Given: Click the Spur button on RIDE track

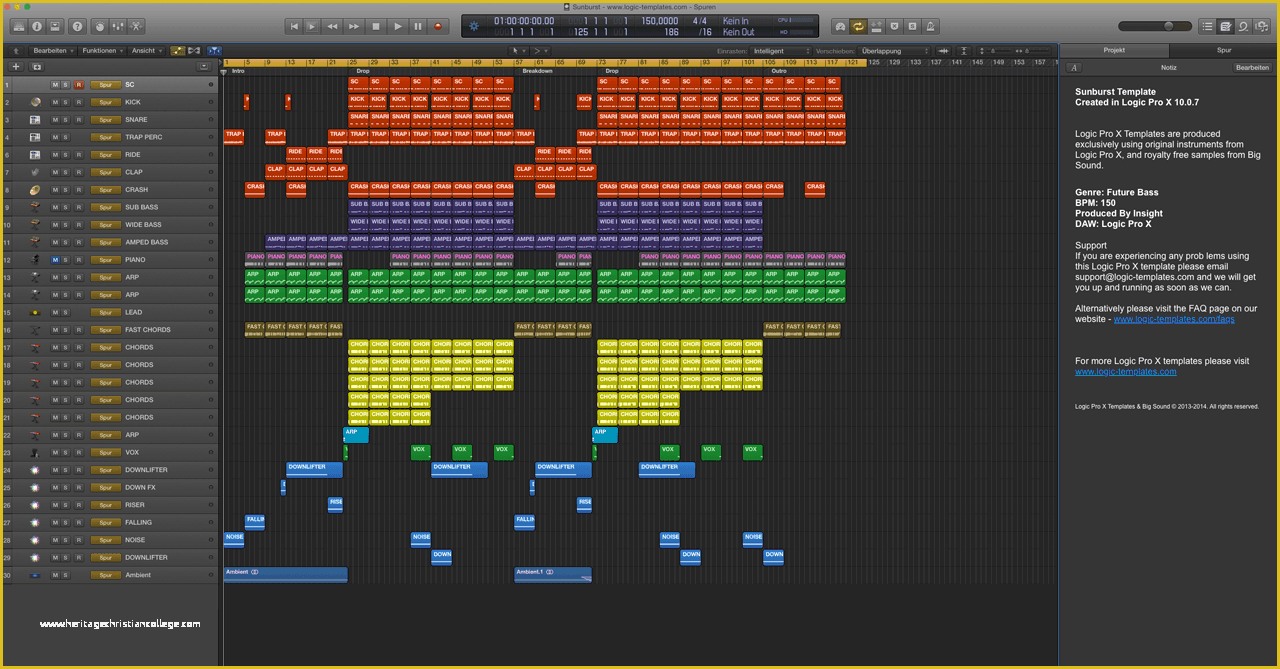Looking at the screenshot, I should coord(105,155).
